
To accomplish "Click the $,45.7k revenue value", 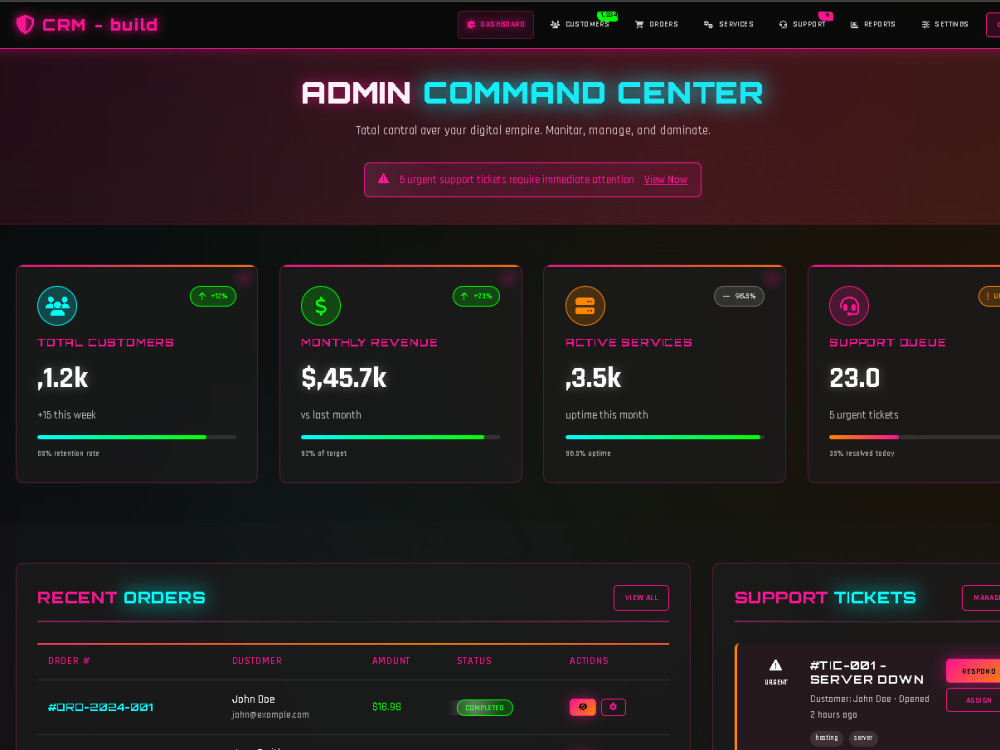I will pos(344,378).
